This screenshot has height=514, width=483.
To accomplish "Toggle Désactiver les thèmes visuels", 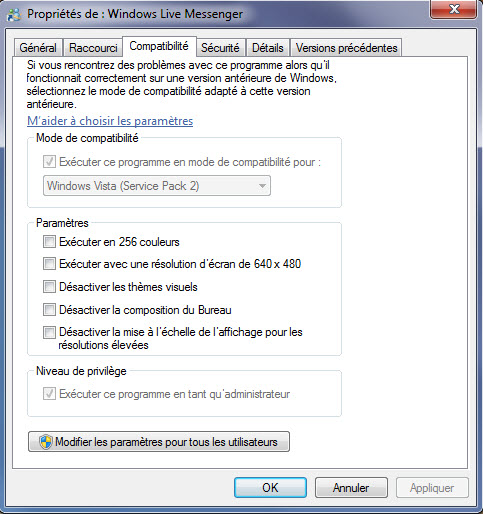I will 49,287.
